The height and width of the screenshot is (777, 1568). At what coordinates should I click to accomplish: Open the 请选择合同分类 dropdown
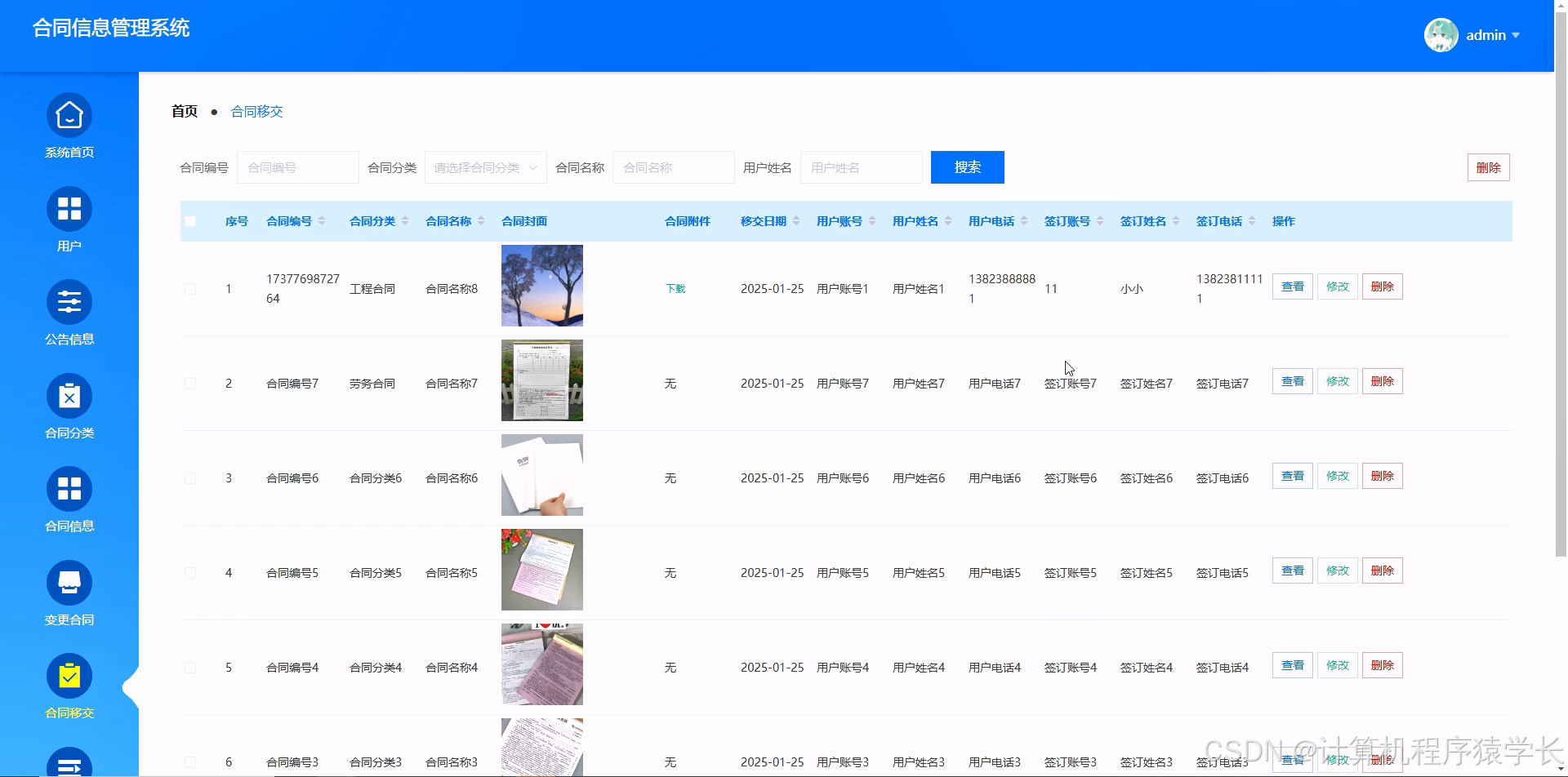click(x=485, y=166)
